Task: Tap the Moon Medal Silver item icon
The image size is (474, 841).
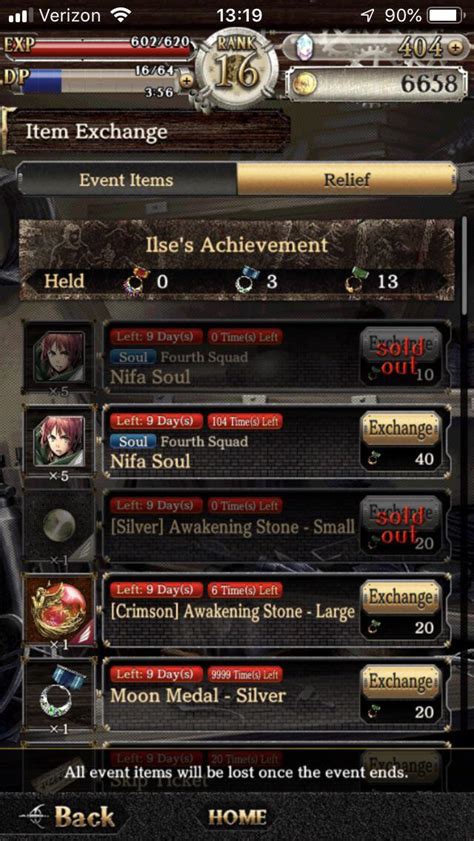Action: (x=60, y=695)
